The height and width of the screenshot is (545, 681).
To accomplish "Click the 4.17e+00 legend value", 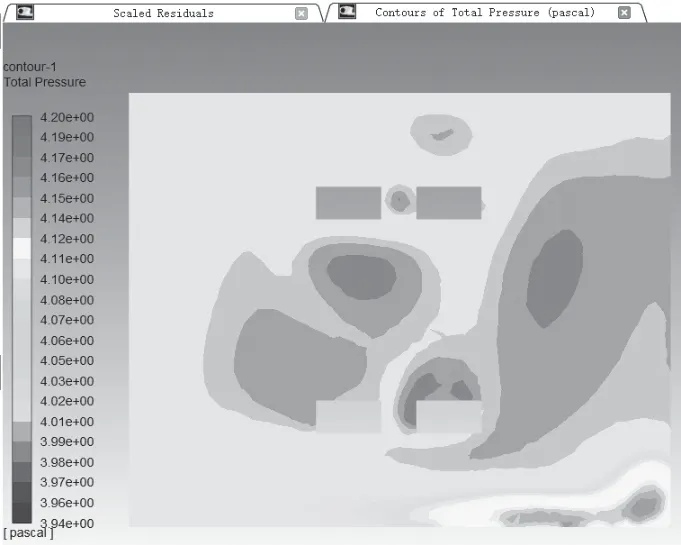I will [67, 158].
